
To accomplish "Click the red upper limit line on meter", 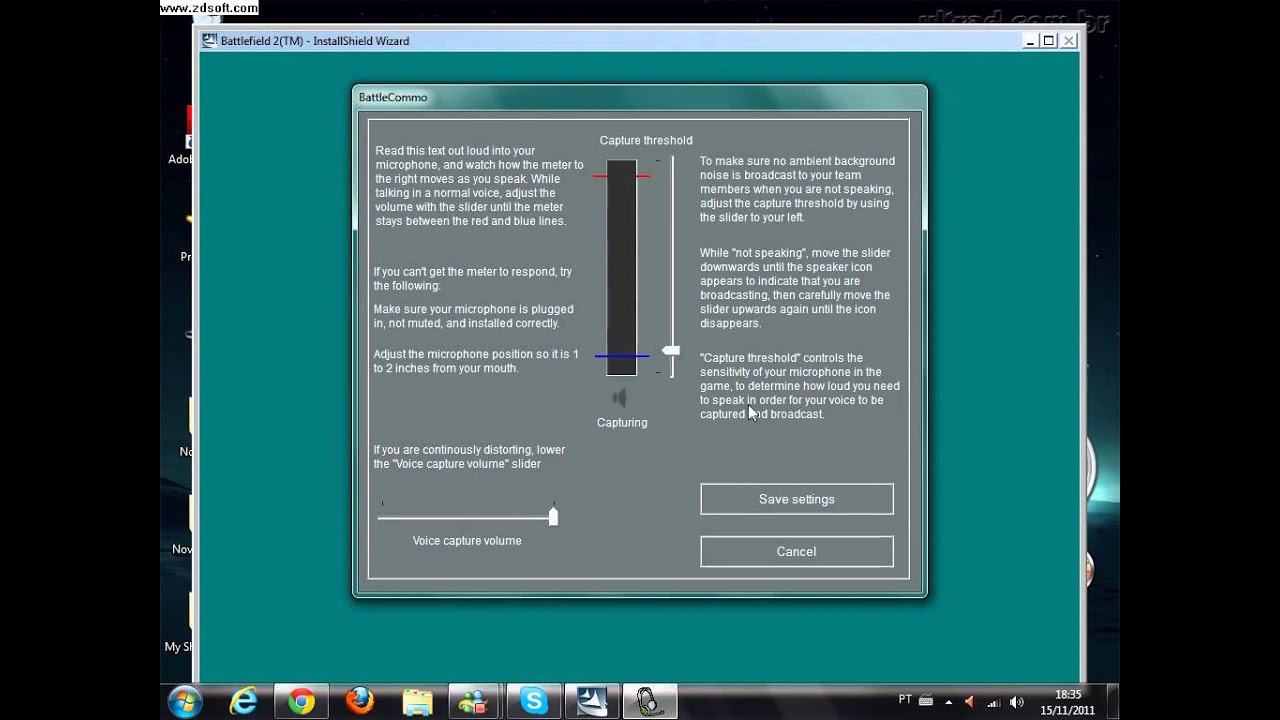I will pos(621,176).
